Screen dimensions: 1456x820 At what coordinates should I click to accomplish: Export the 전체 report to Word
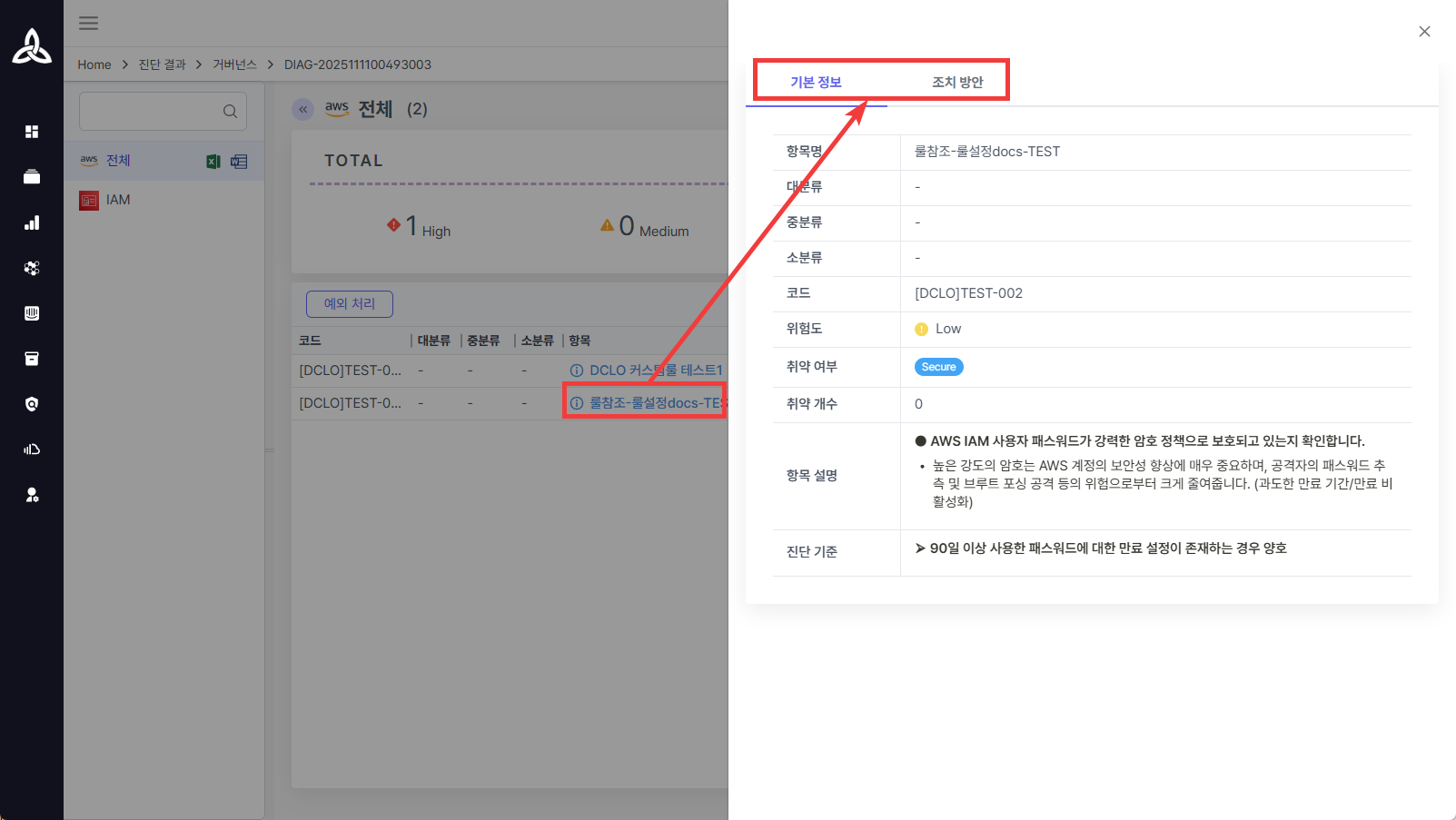pyautogui.click(x=239, y=161)
